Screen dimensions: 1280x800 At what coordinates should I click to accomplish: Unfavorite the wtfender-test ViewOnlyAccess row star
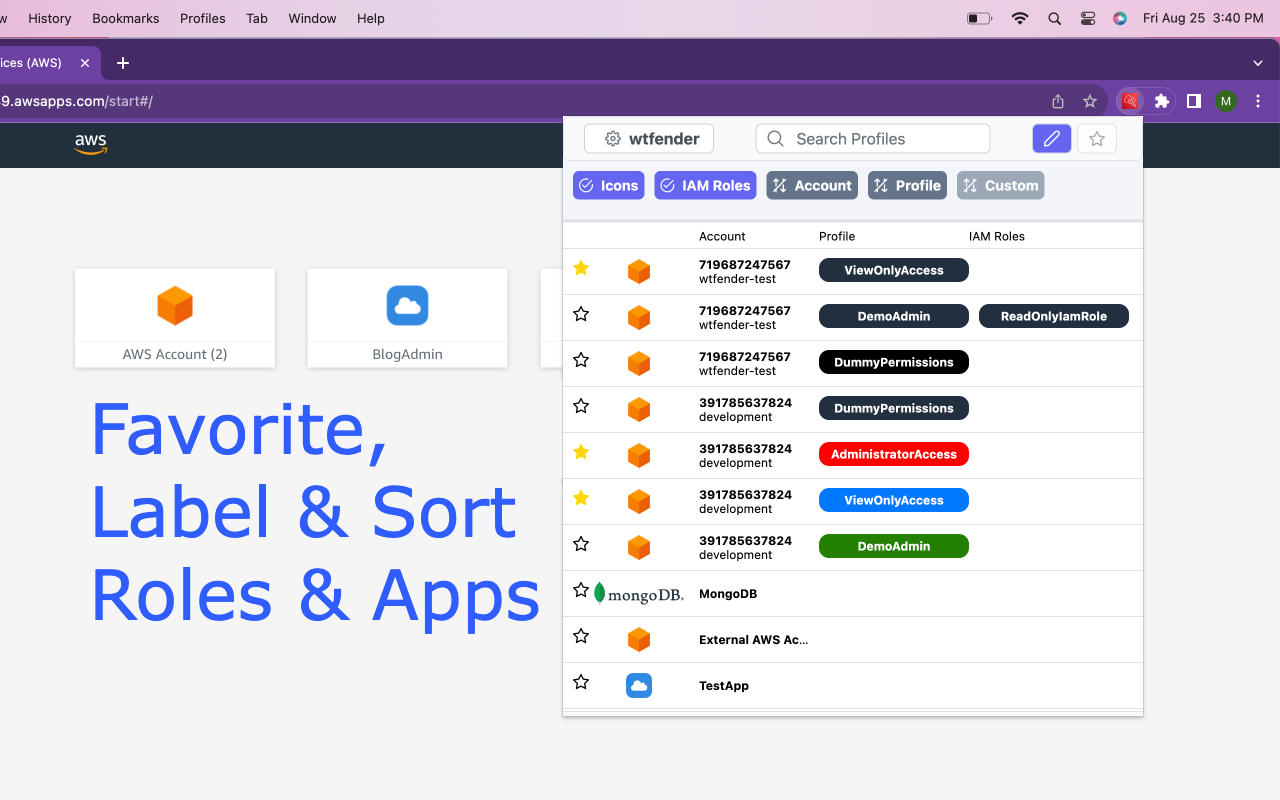coord(581,268)
